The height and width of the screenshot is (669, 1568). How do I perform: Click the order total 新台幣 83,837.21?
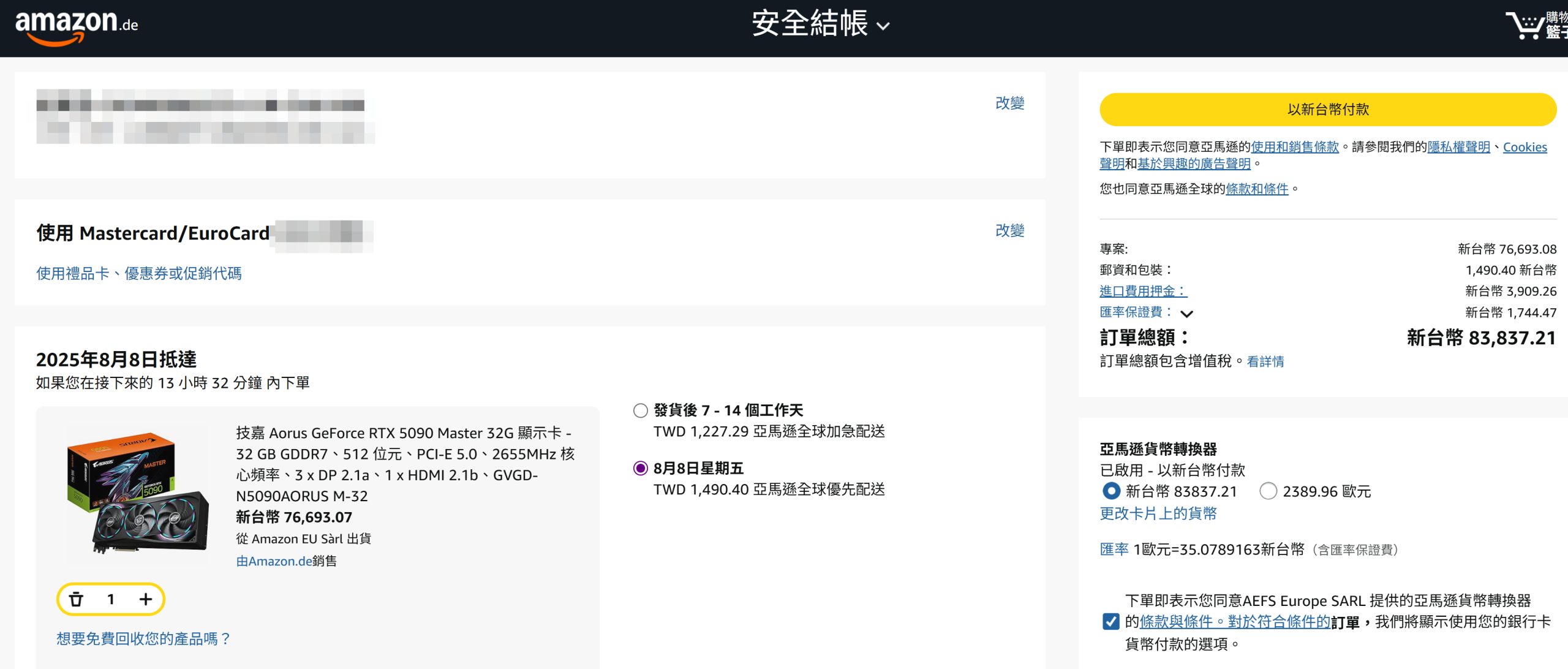(1481, 338)
